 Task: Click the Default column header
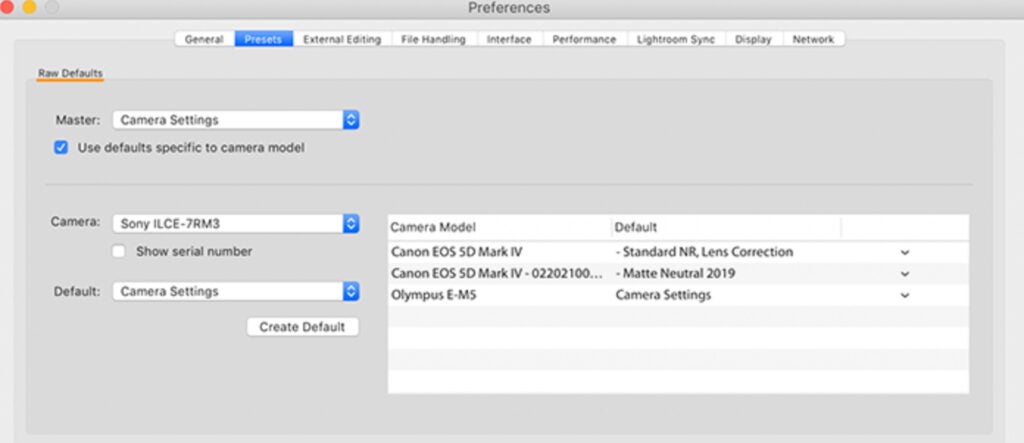tap(726, 227)
